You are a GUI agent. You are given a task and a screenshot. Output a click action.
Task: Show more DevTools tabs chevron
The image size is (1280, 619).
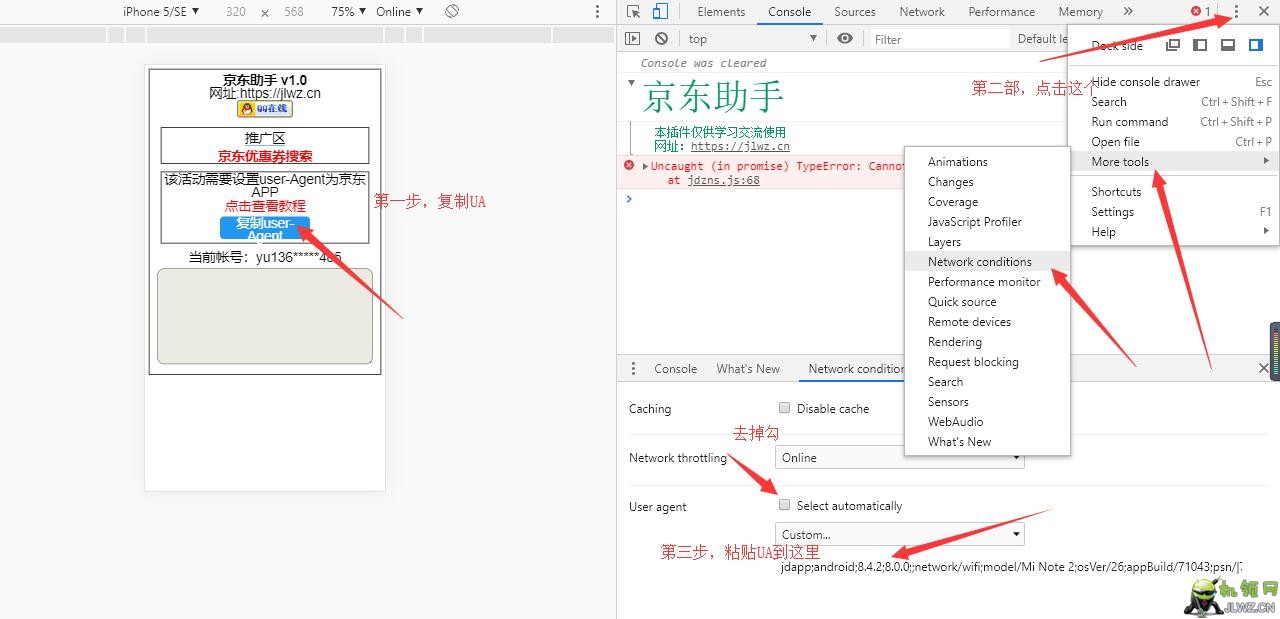pos(1128,12)
